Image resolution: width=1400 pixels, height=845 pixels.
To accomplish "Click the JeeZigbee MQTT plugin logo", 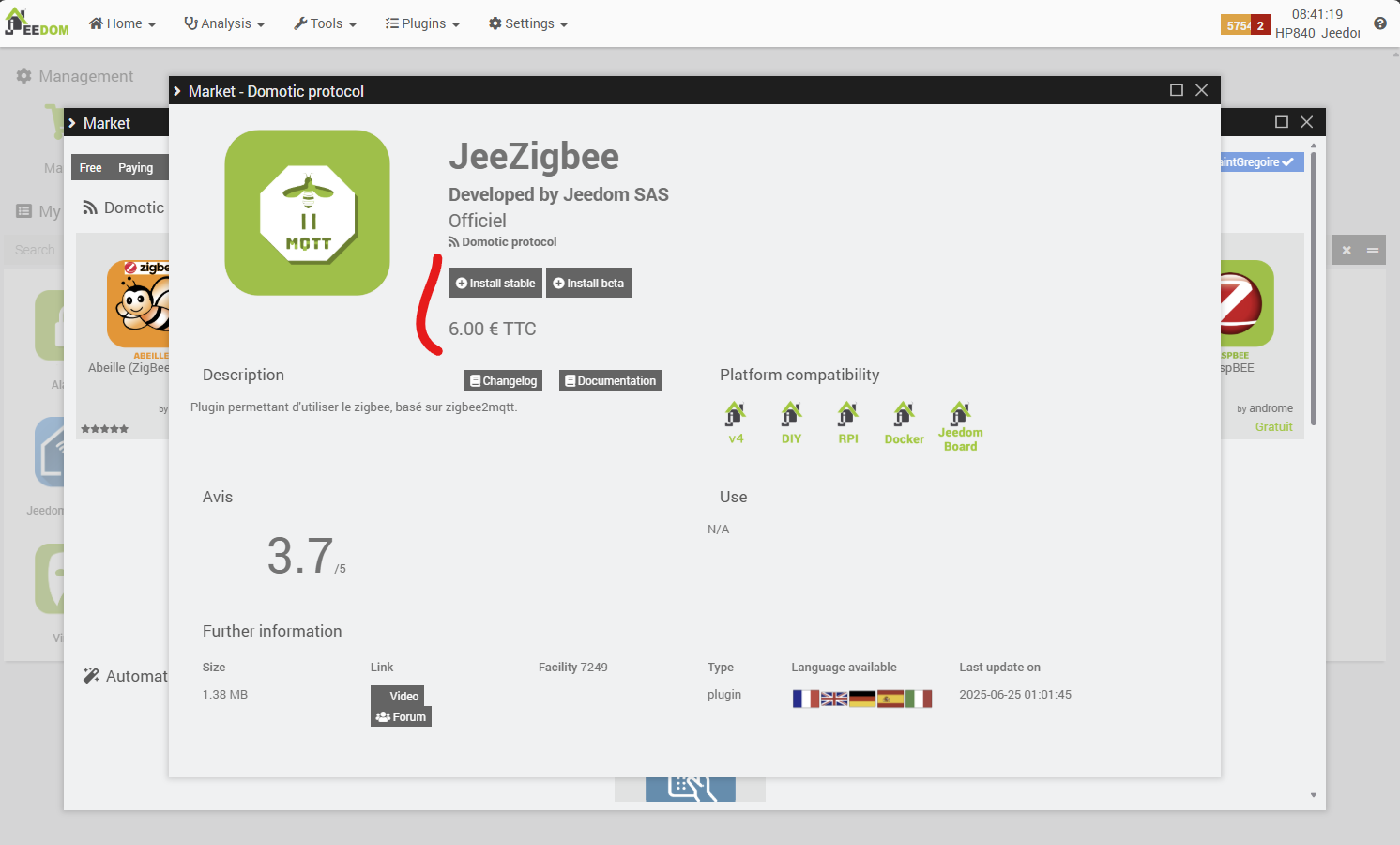I will point(307,213).
